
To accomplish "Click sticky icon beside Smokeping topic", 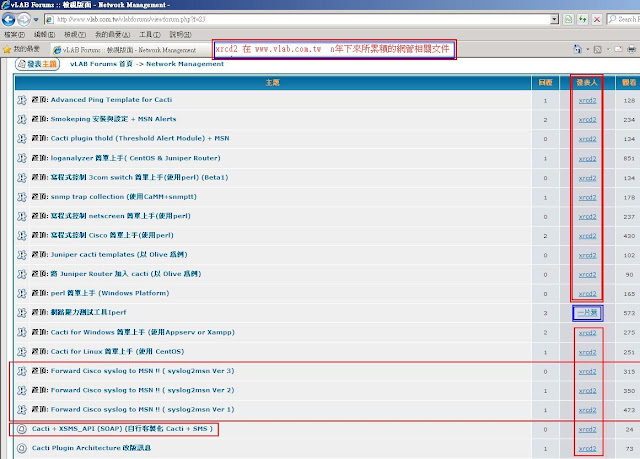I will pos(22,120).
